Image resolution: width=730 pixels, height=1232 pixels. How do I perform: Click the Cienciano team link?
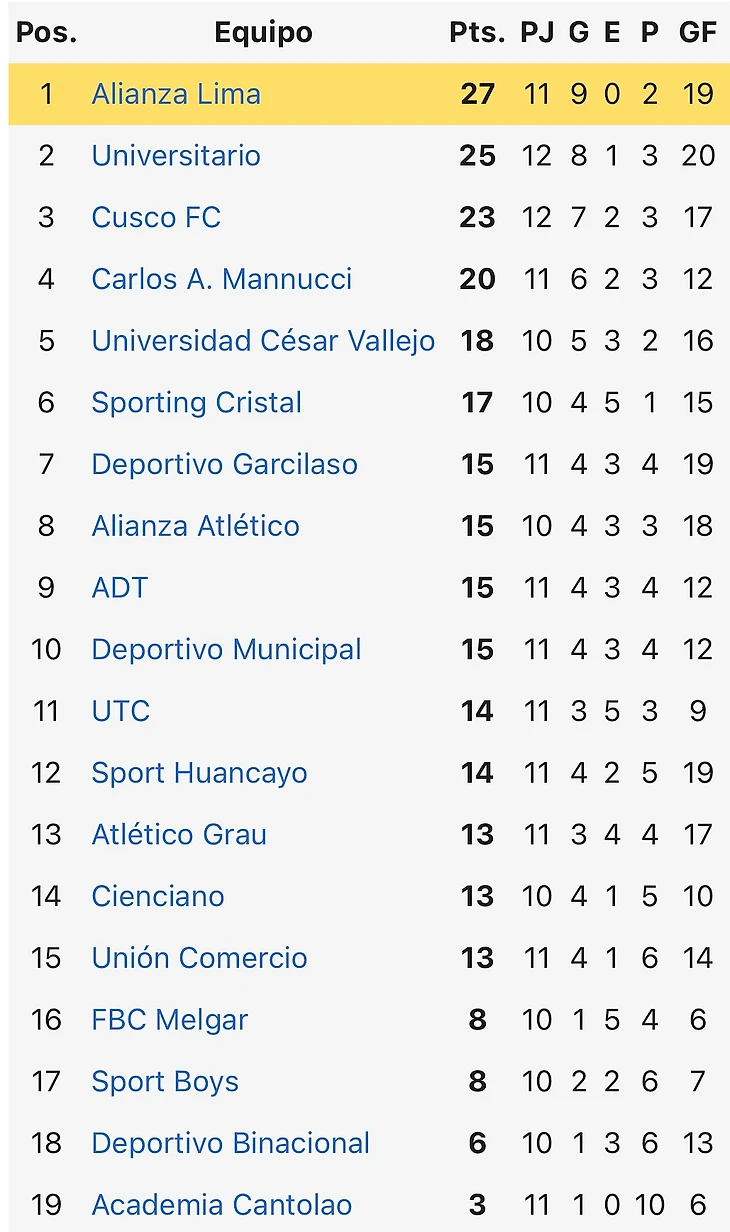[x=158, y=896]
